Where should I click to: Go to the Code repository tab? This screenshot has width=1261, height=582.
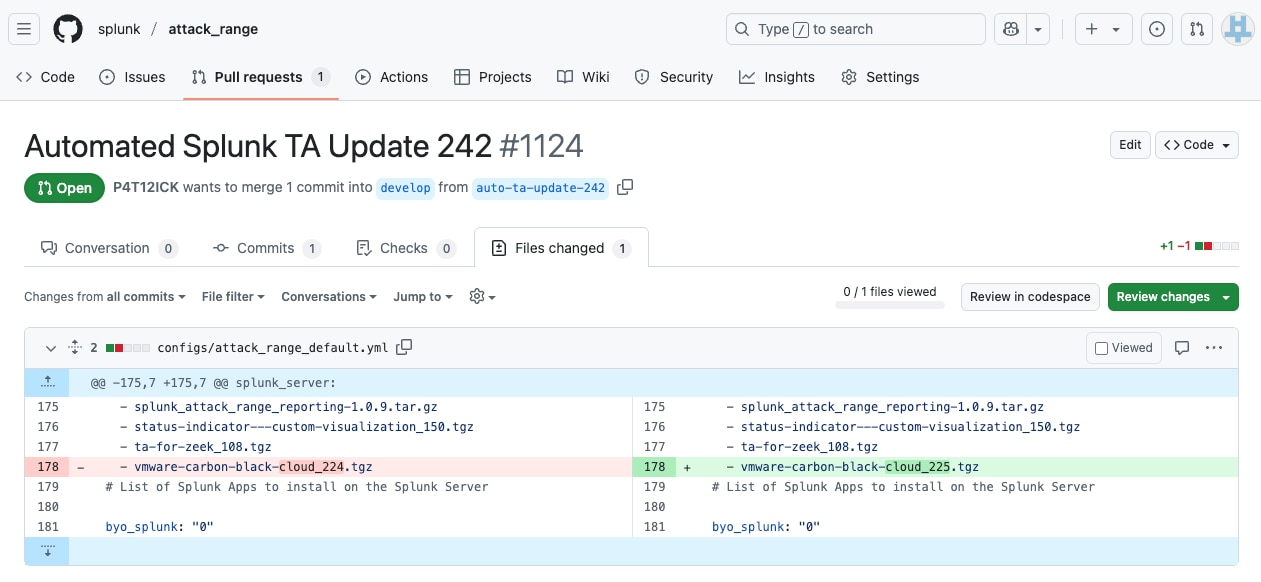tap(46, 77)
